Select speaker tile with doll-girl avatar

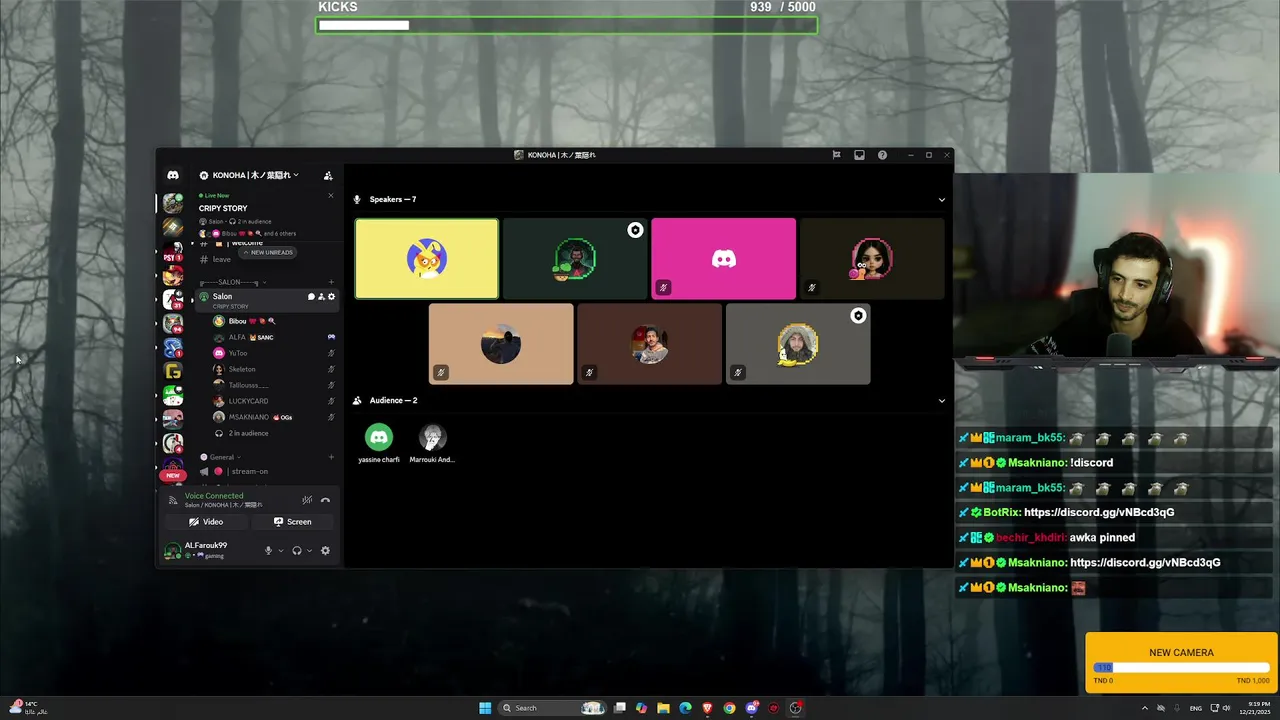coord(872,259)
